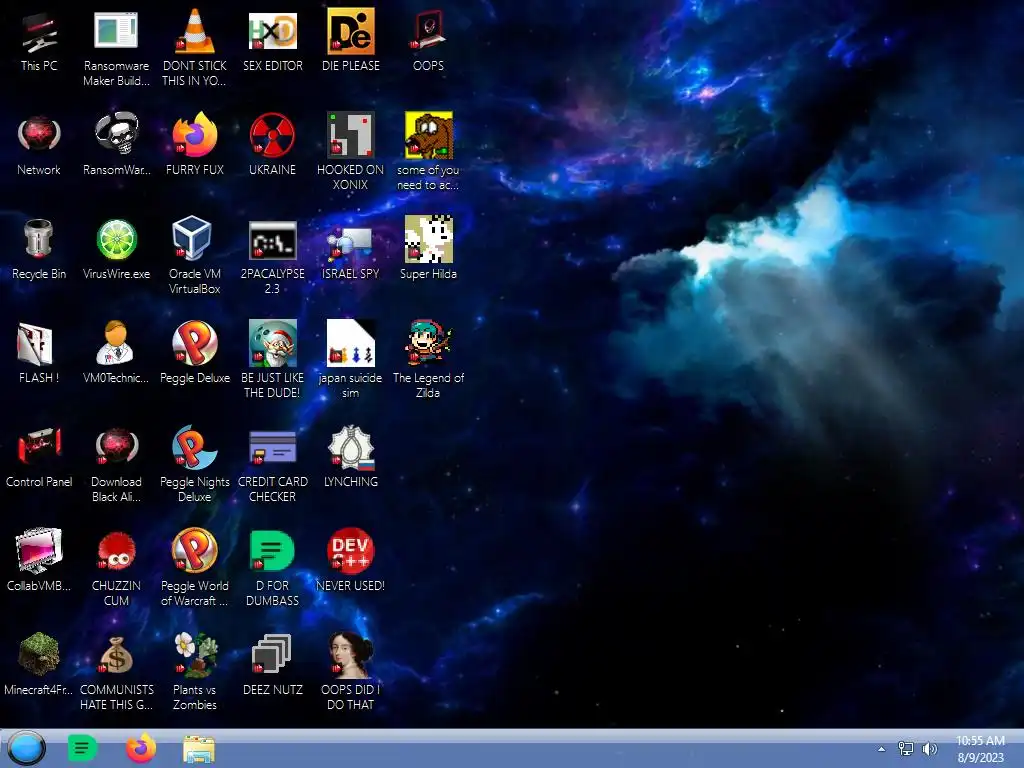
Task: Select the RansomWar skull icon
Action: [x=116, y=135]
